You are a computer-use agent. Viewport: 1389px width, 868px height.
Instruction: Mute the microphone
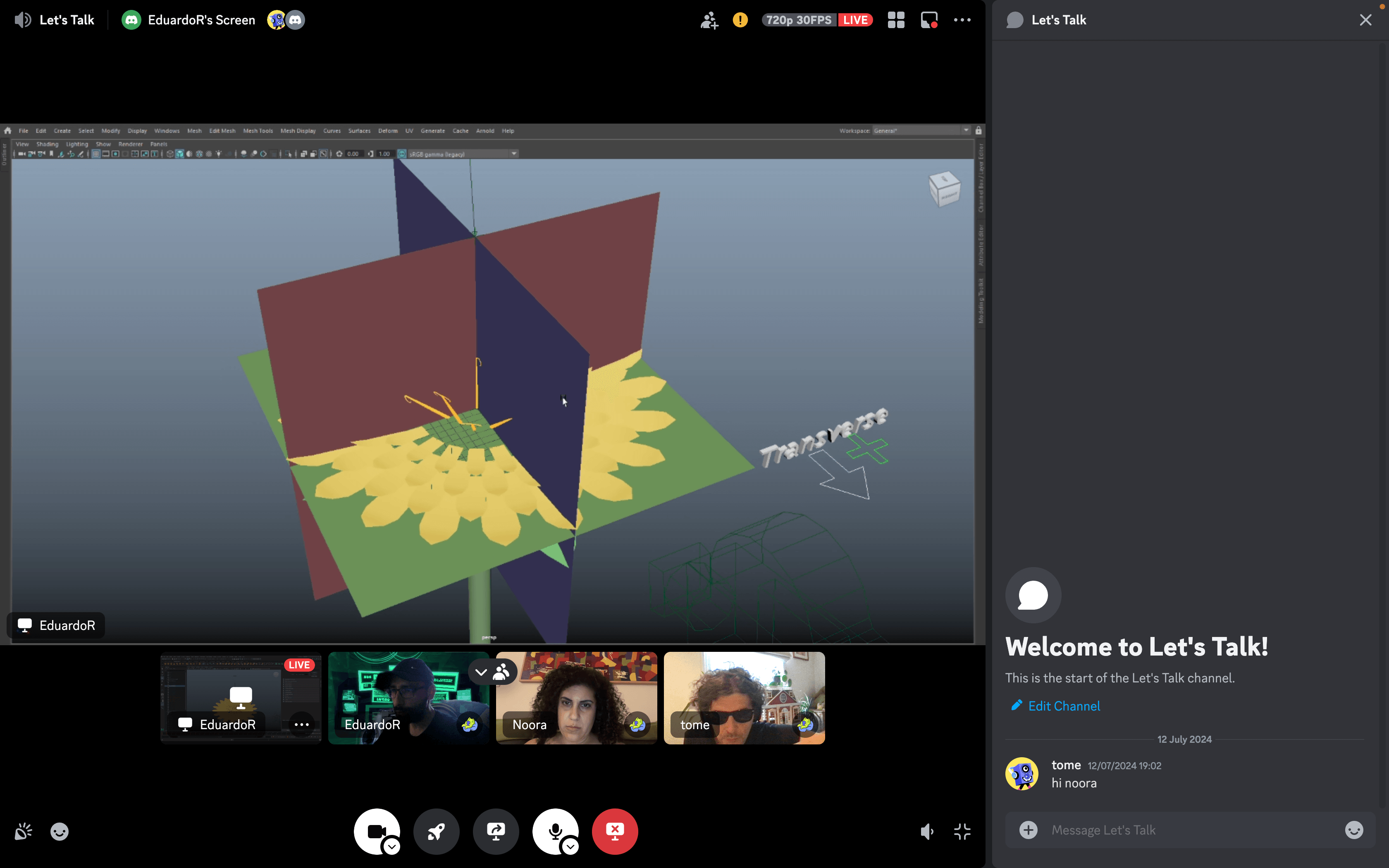pos(554,830)
